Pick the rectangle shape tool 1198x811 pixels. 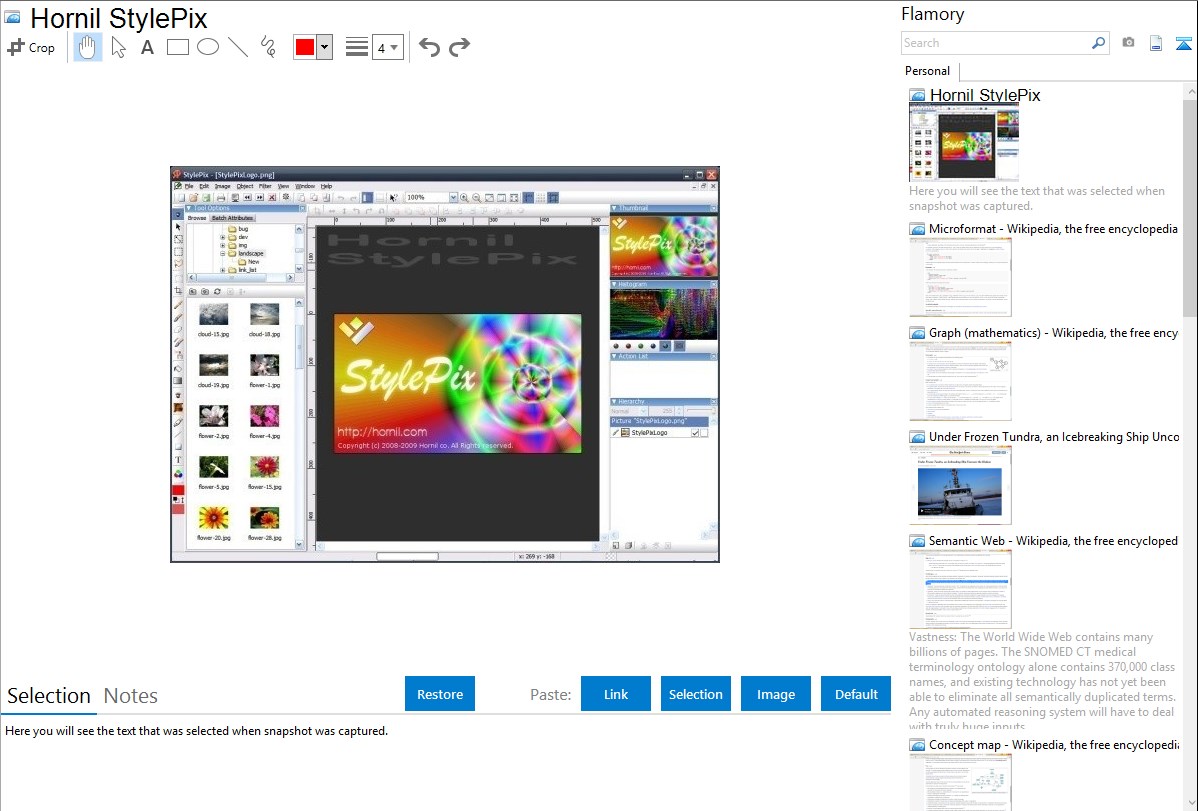178,47
